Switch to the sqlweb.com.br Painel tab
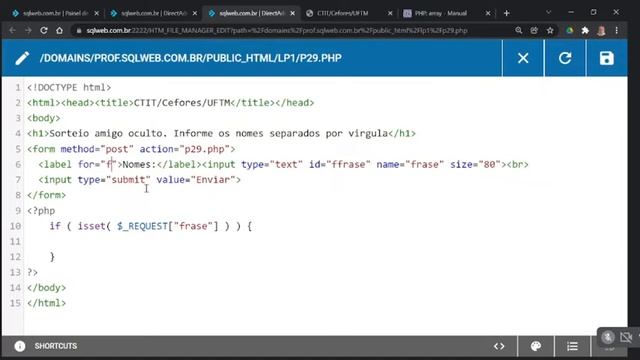The width and height of the screenshot is (640, 360). [x=55, y=13]
